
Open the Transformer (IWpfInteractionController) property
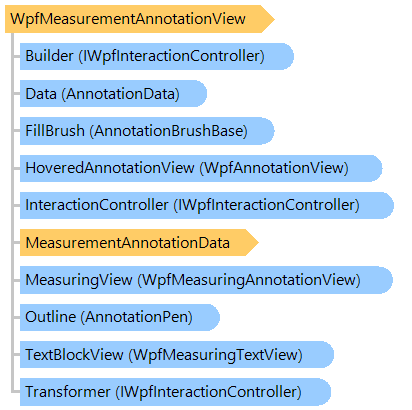tap(175, 392)
